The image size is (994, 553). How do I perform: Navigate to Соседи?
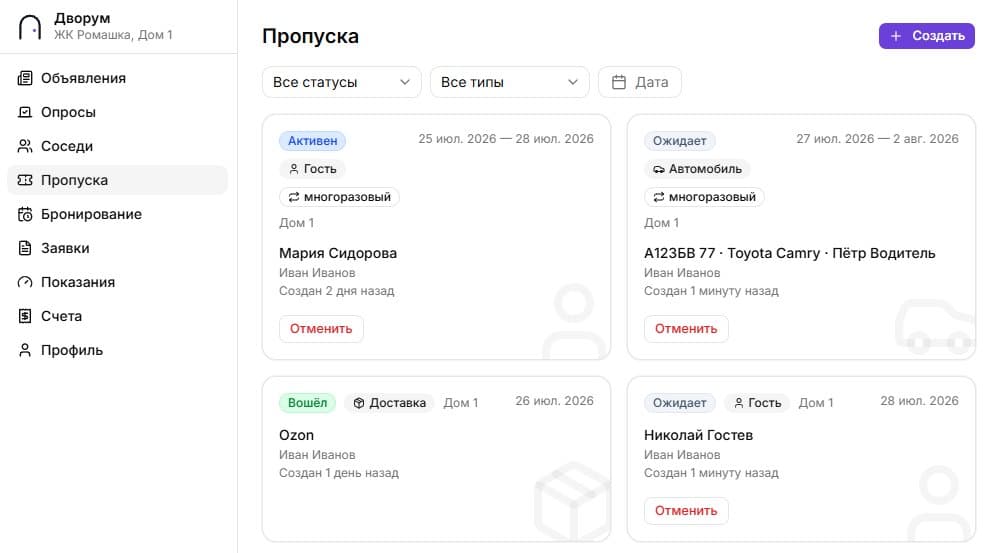(x=117, y=146)
